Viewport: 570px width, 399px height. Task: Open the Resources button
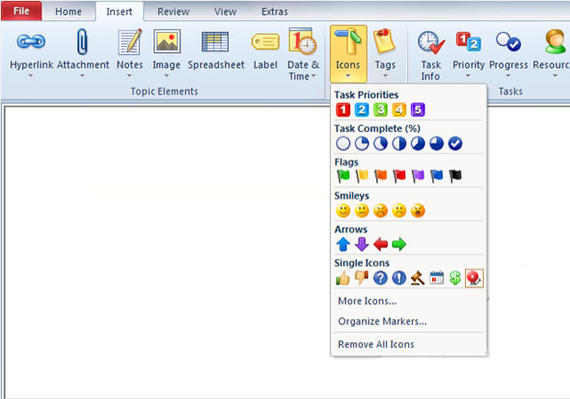click(x=551, y=54)
